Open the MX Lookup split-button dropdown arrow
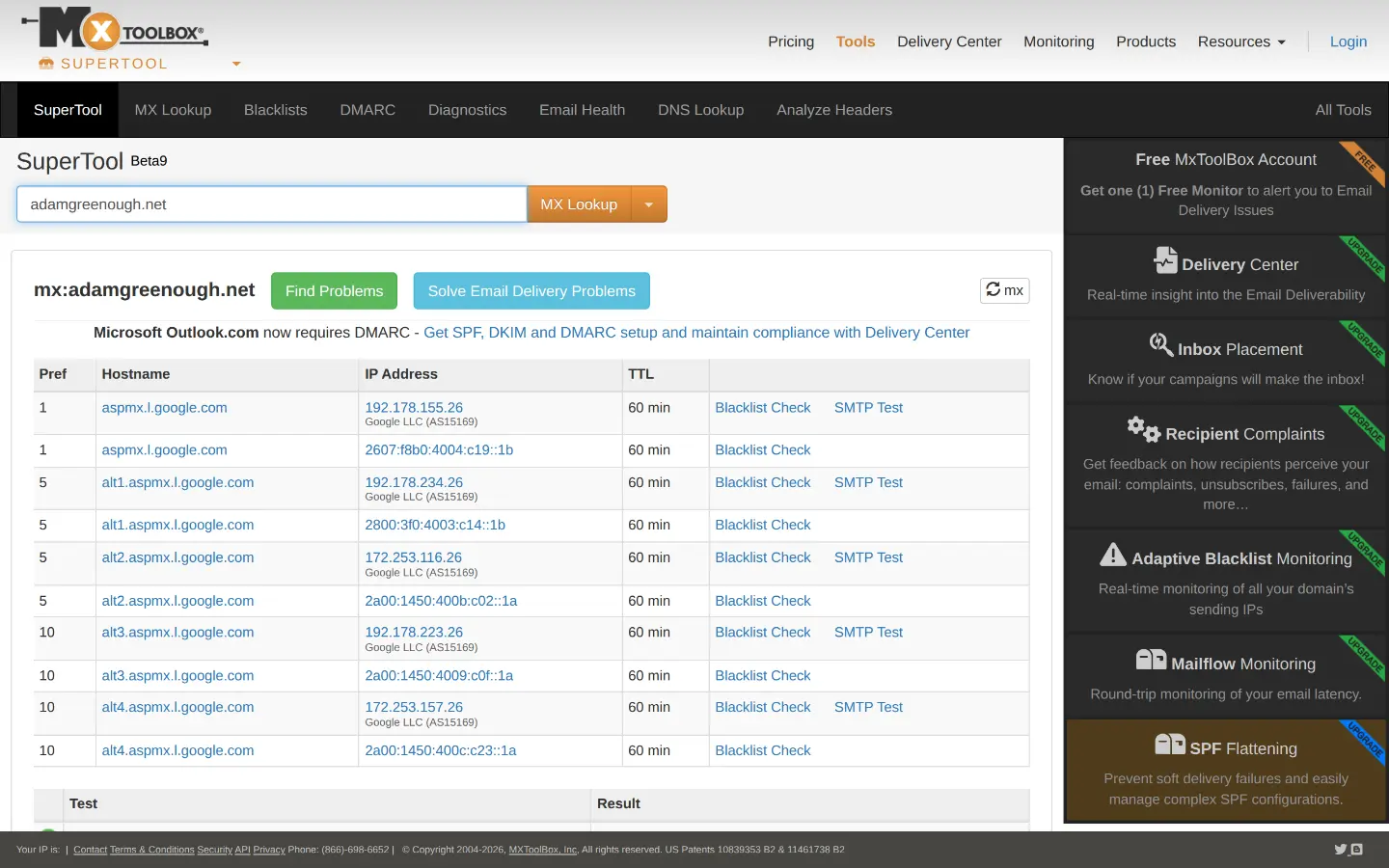This screenshot has width=1389, height=868. 649,204
